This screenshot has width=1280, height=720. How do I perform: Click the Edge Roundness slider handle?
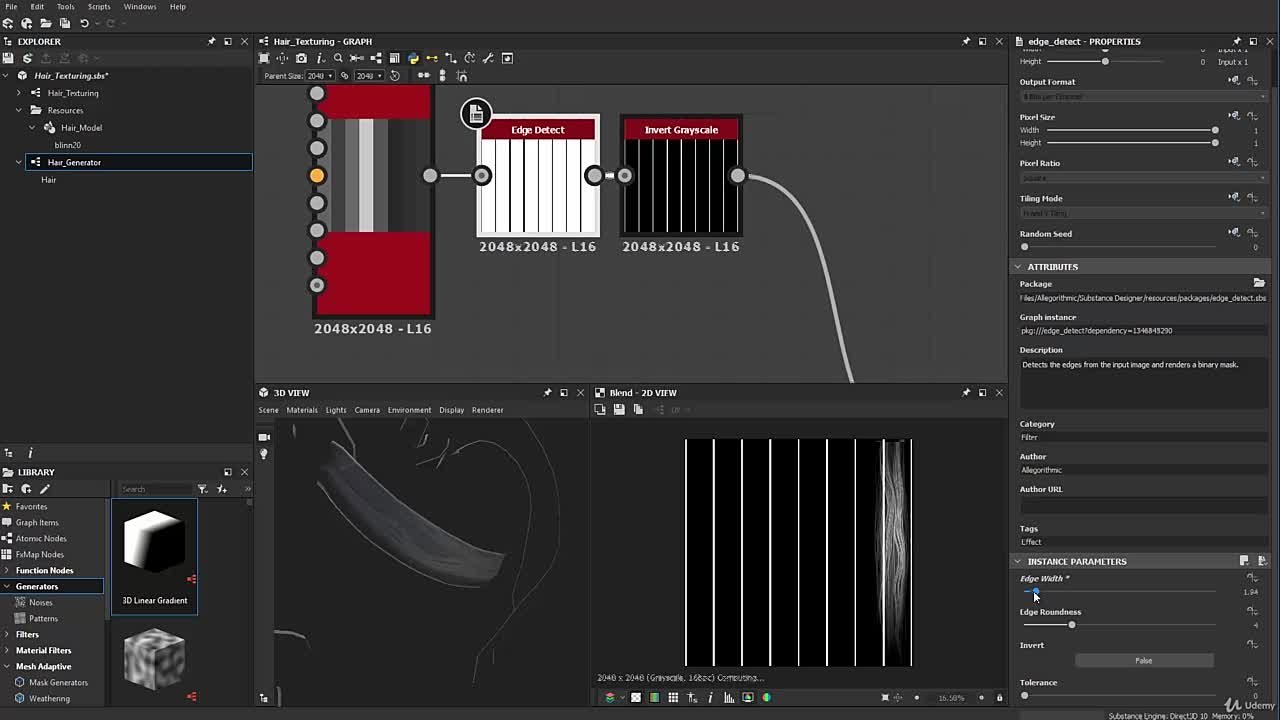tap(1071, 625)
